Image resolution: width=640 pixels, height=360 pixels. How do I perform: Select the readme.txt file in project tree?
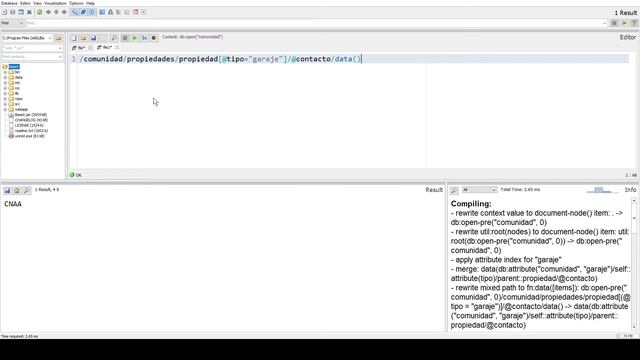[31, 131]
